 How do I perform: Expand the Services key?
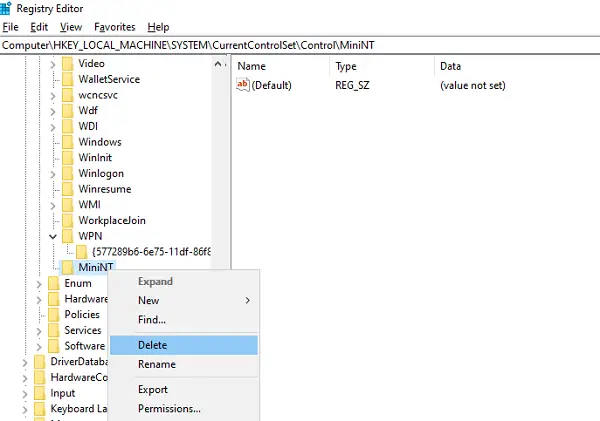point(39,331)
